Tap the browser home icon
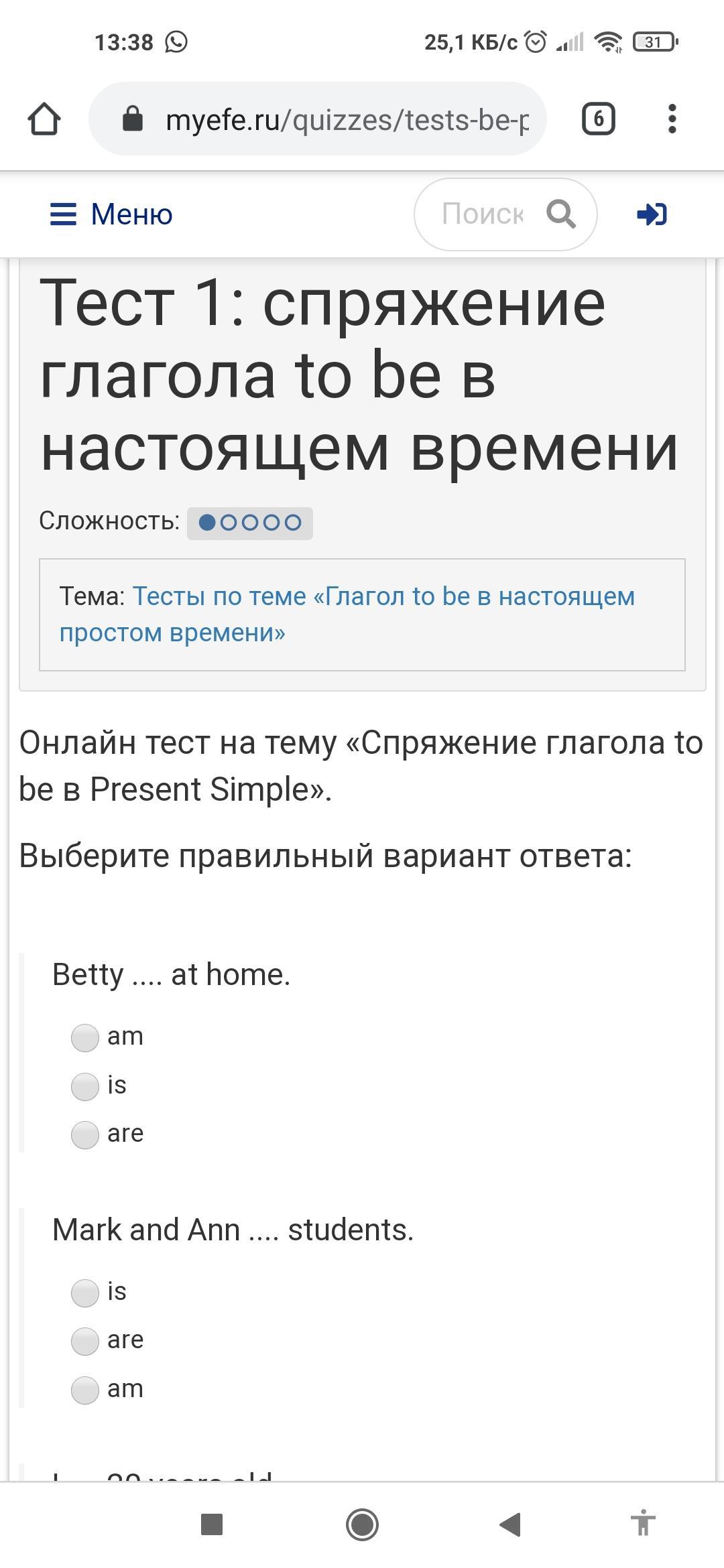This screenshot has width=724, height=1568. (x=44, y=119)
